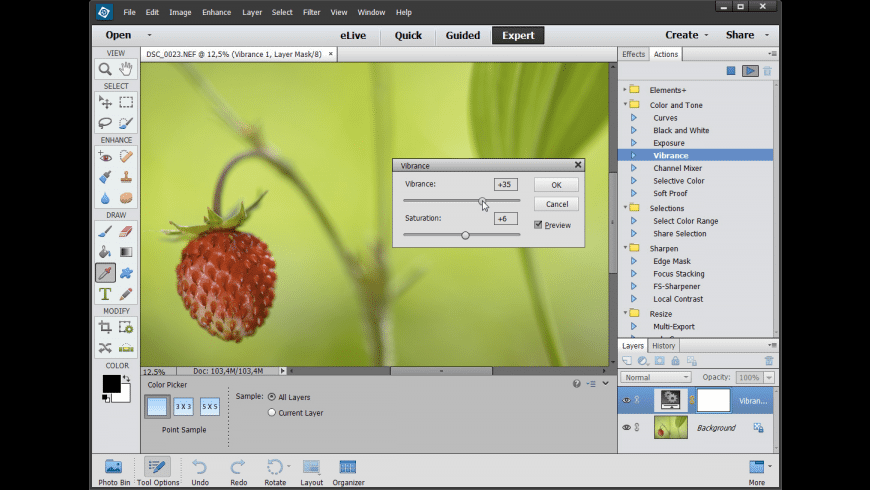Open the Normal blend mode dropdown

(655, 377)
